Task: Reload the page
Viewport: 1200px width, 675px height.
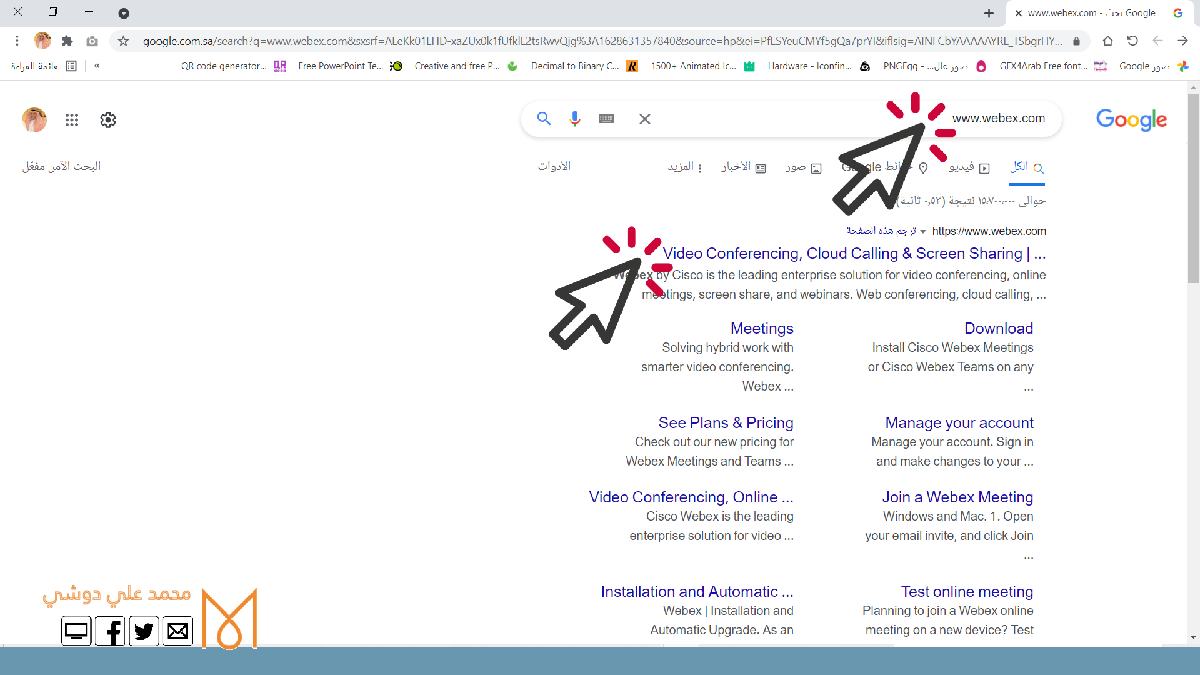Action: [x=1132, y=41]
